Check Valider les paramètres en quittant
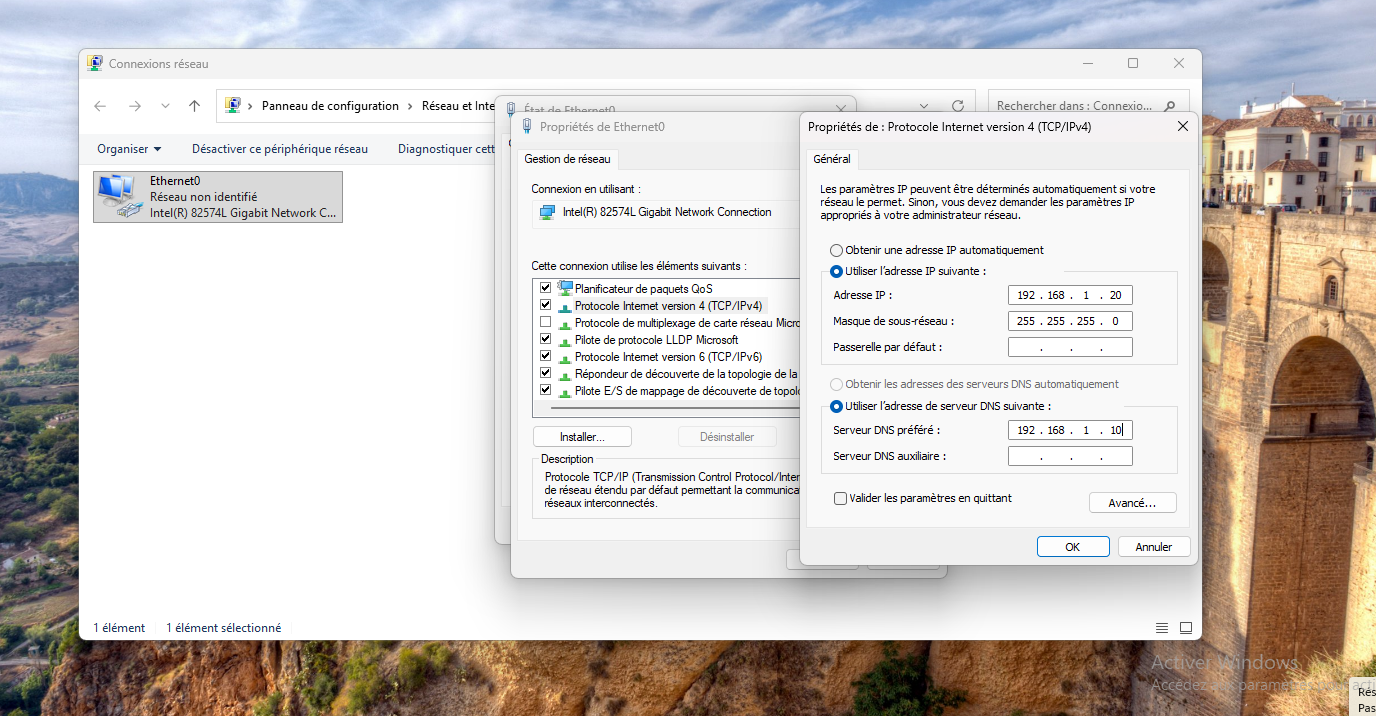1376x716 pixels. coord(840,498)
